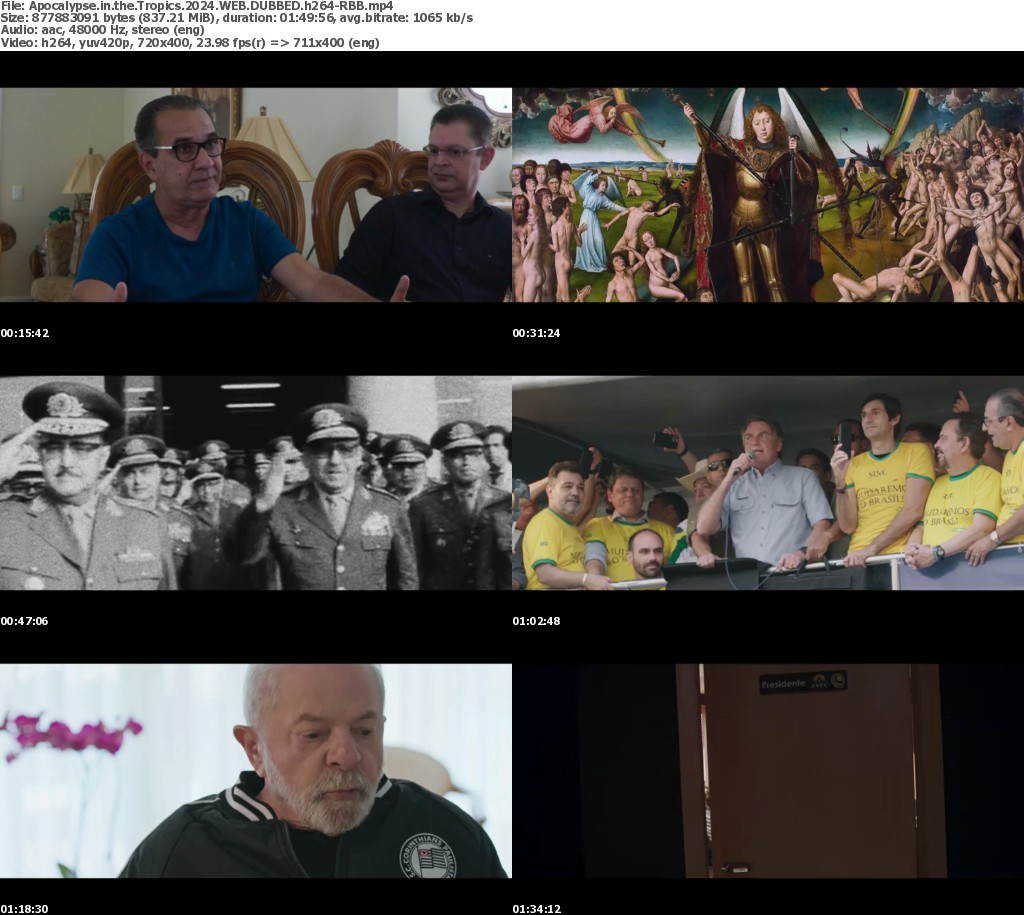1024x915 pixels.
Task: Select the 01:18:30 timestamp label
Action: coord(25,909)
